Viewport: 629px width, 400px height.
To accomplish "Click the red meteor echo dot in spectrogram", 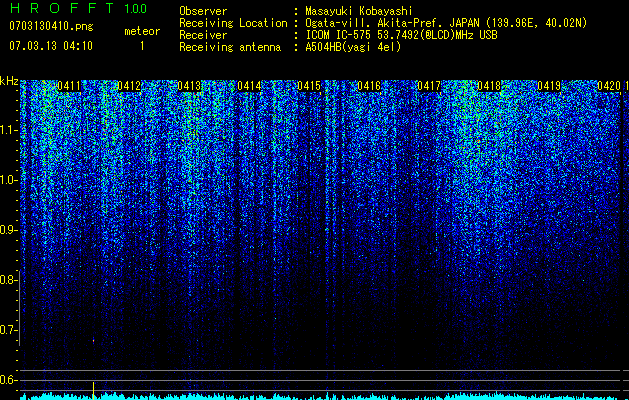I will coord(93,341).
